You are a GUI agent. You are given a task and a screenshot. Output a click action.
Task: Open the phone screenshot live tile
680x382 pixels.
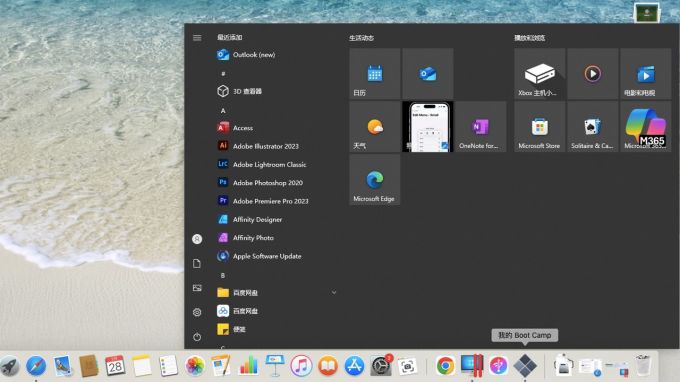click(428, 127)
